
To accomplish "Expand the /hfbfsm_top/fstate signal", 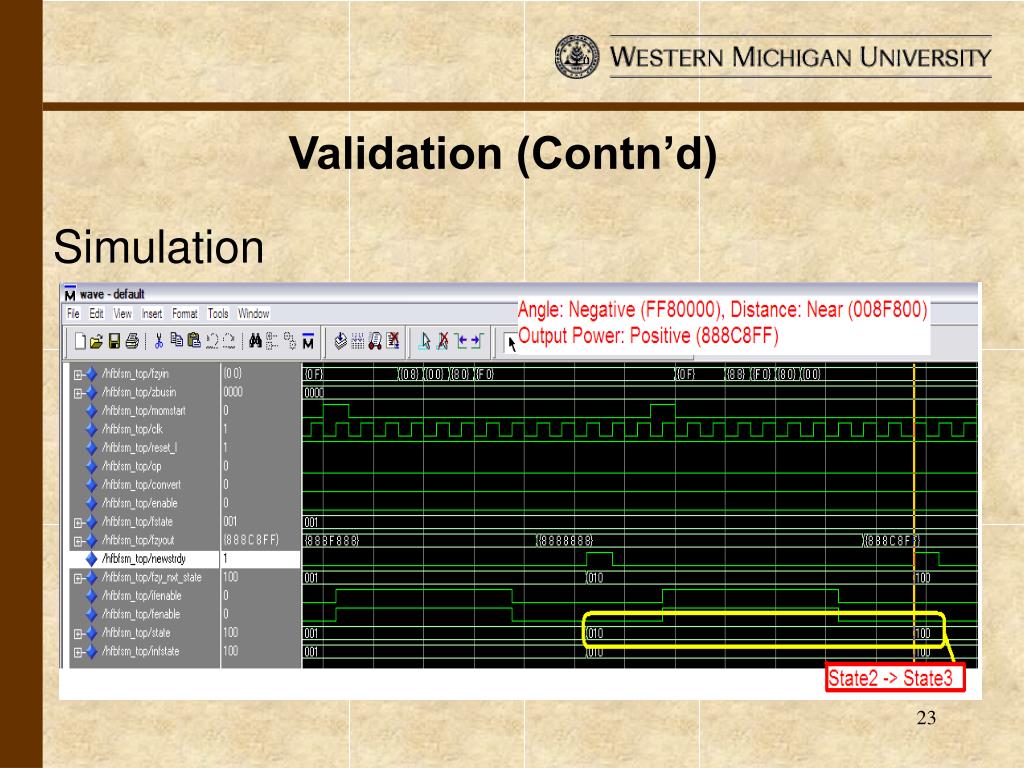I will tap(78, 522).
